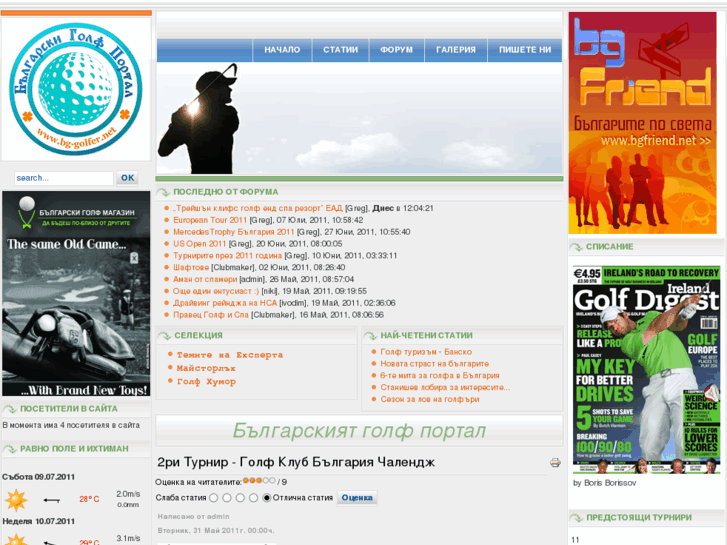The width and height of the screenshot is (727, 545).
Task: Click the 28° C temperature value
Action: 89,500
